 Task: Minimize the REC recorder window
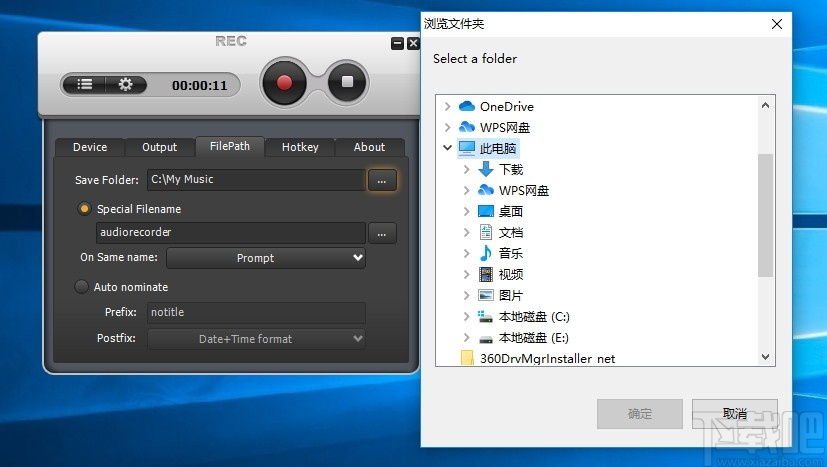[x=397, y=43]
